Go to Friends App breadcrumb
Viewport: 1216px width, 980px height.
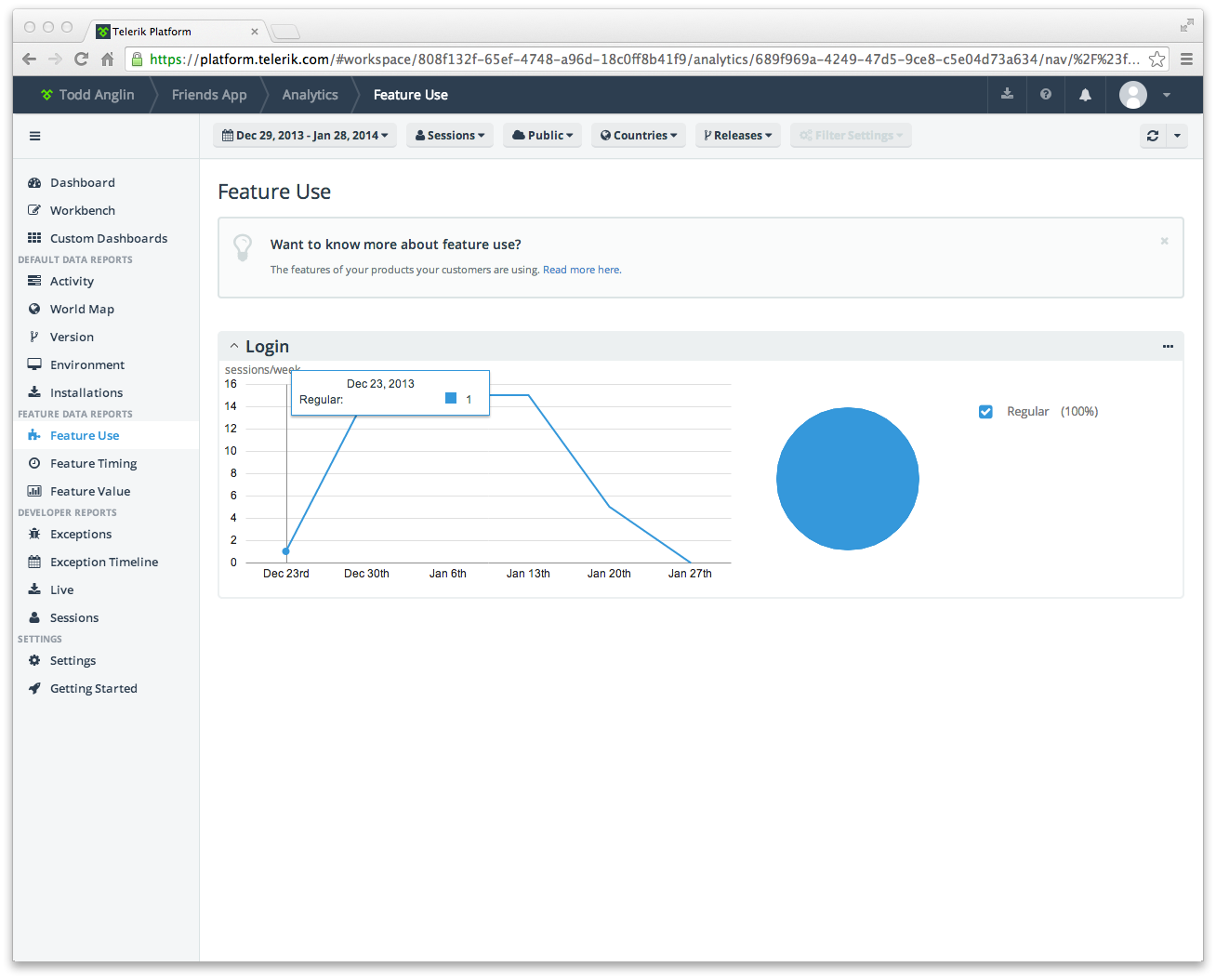coord(209,95)
